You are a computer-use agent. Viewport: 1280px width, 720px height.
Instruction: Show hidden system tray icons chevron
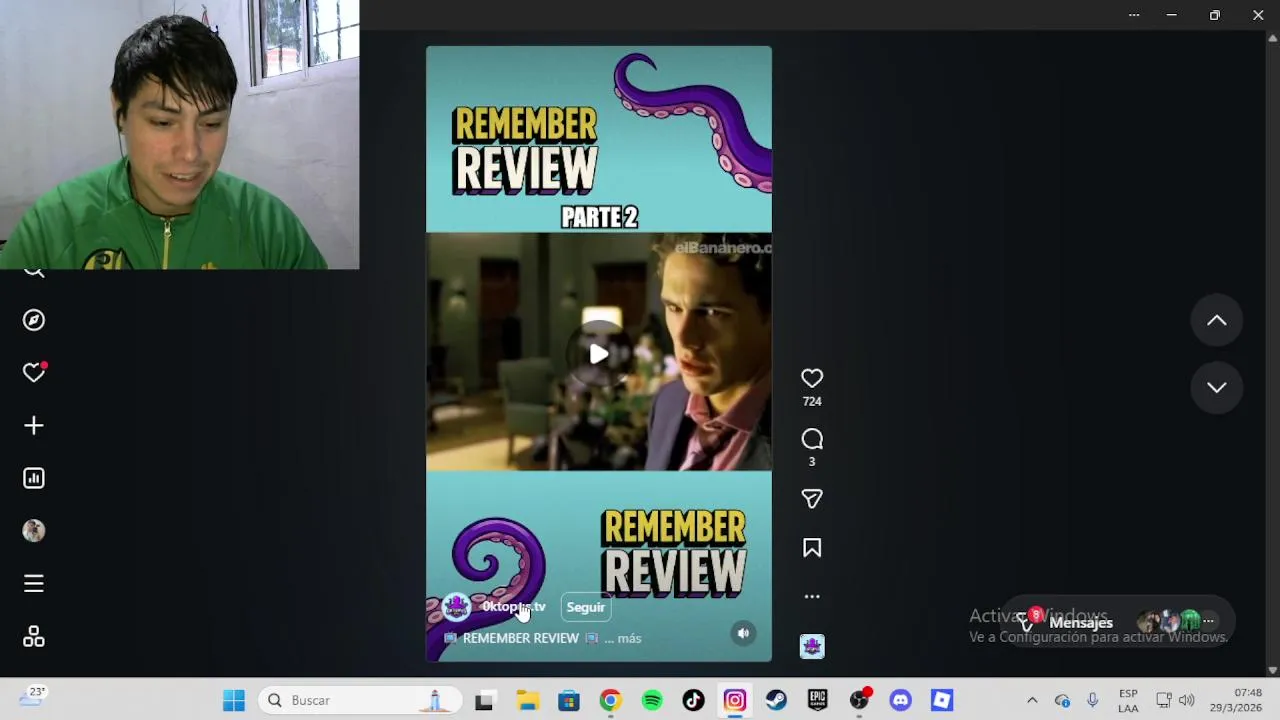point(1032,700)
